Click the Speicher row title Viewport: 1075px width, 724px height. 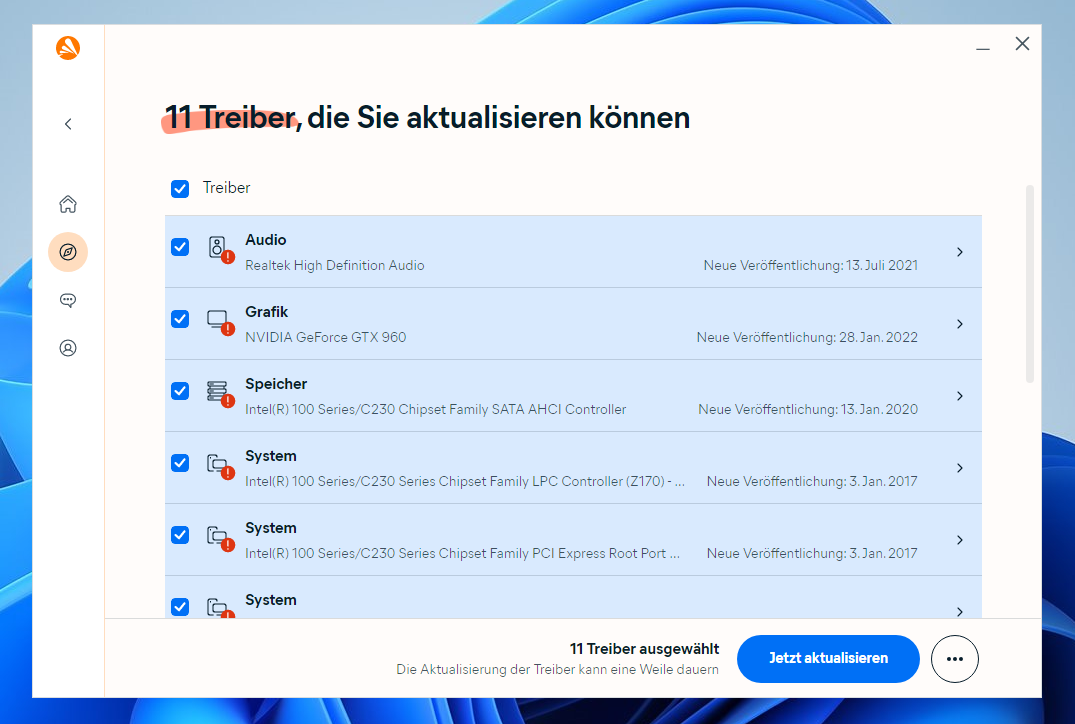276,384
